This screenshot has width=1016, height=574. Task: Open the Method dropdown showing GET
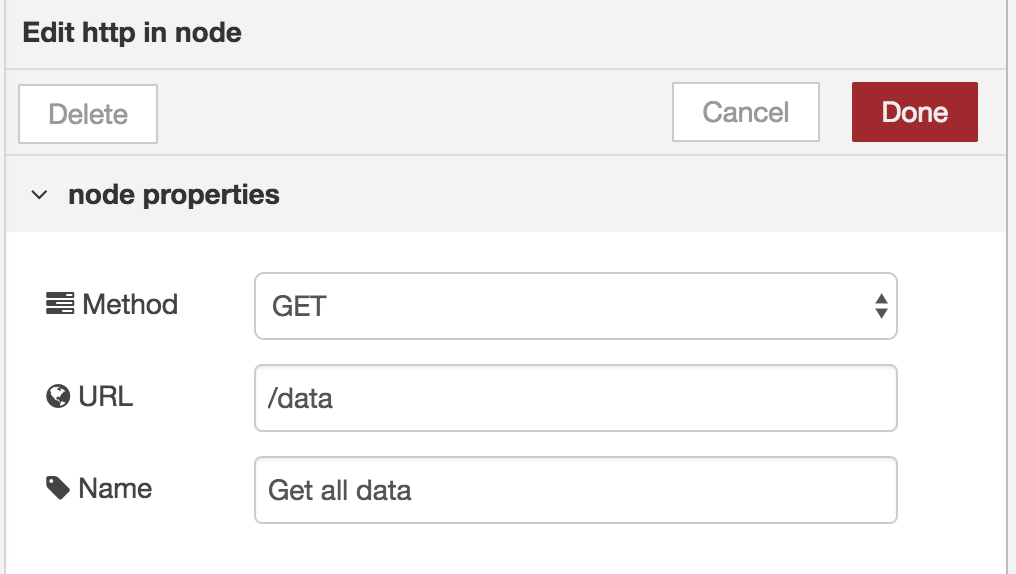(575, 306)
